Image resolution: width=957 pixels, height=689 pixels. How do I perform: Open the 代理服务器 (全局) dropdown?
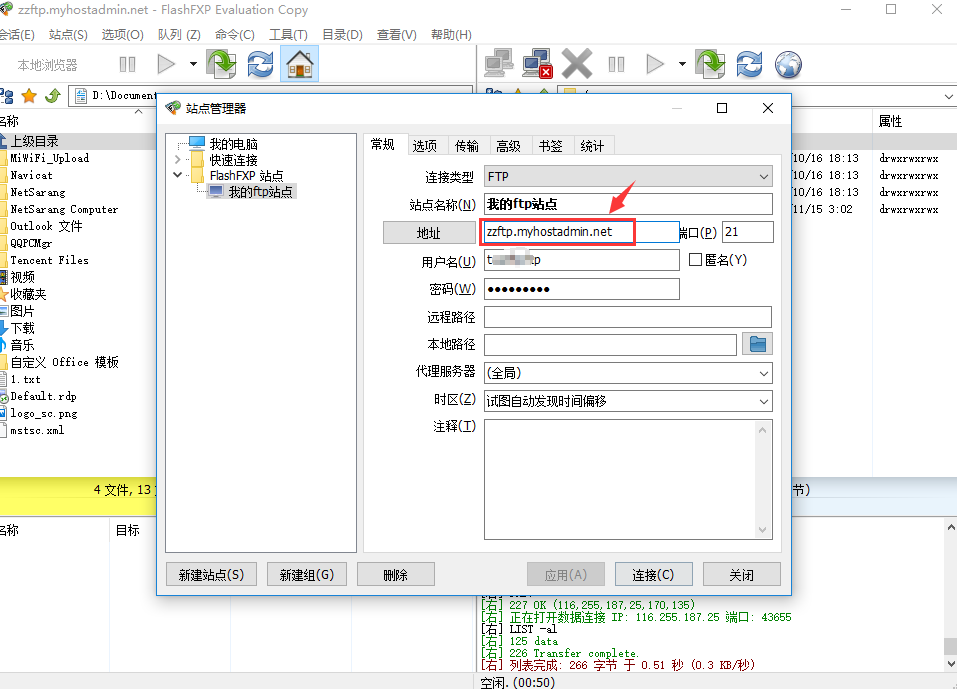(627, 373)
